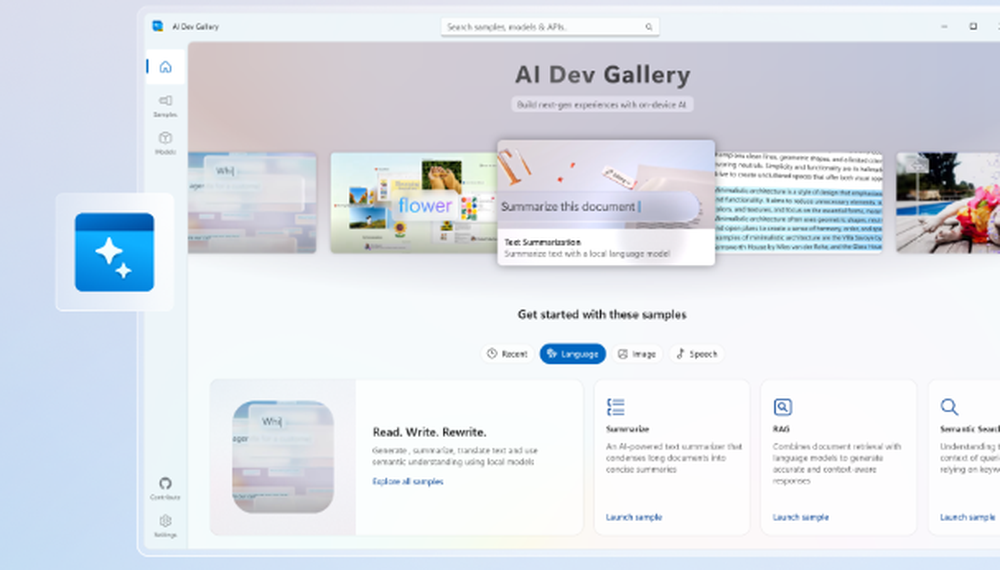
Task: Launch sample for Semantic Search card
Action: point(967,517)
